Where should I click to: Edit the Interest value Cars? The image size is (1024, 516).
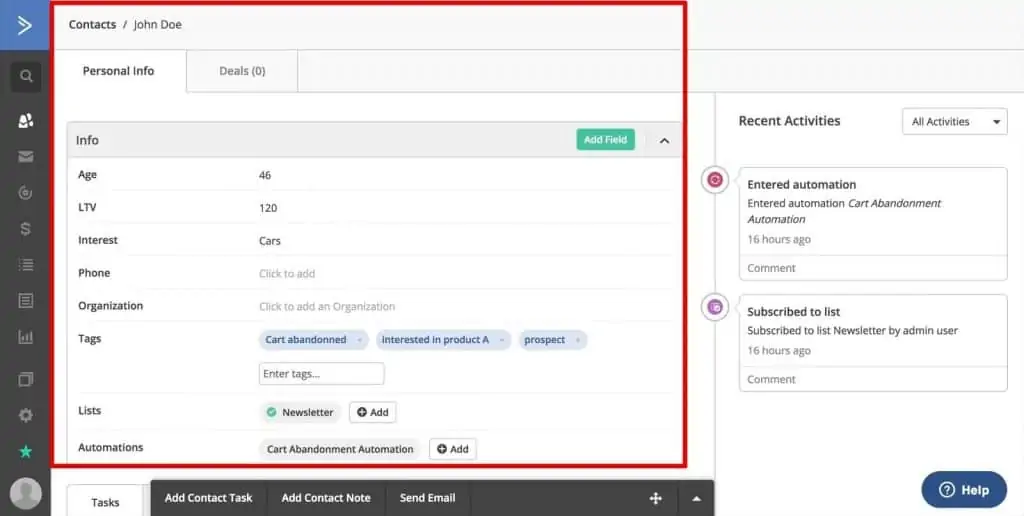pyautogui.click(x=270, y=241)
